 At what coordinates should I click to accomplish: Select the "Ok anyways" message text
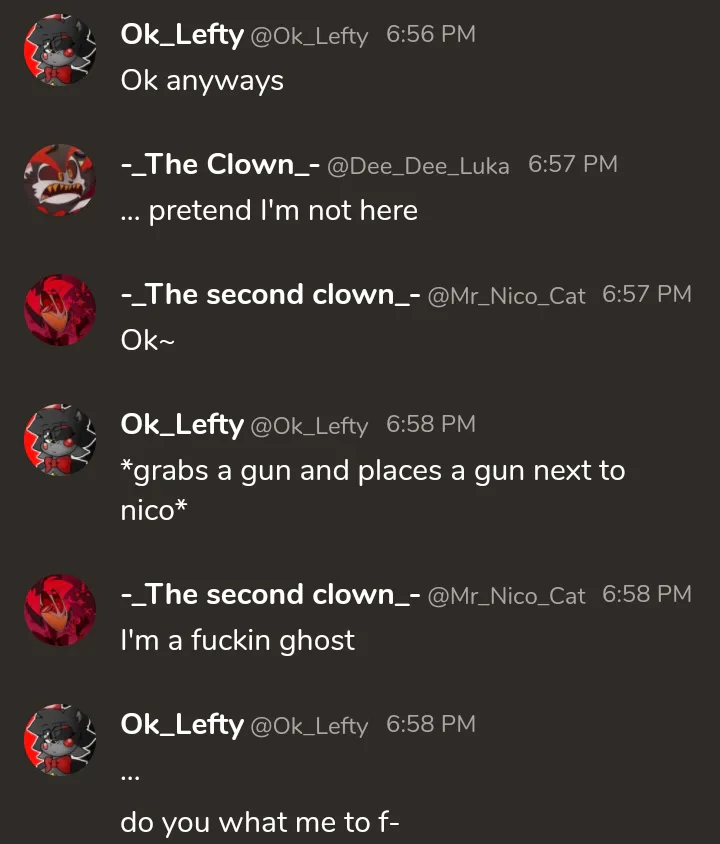click(x=202, y=81)
